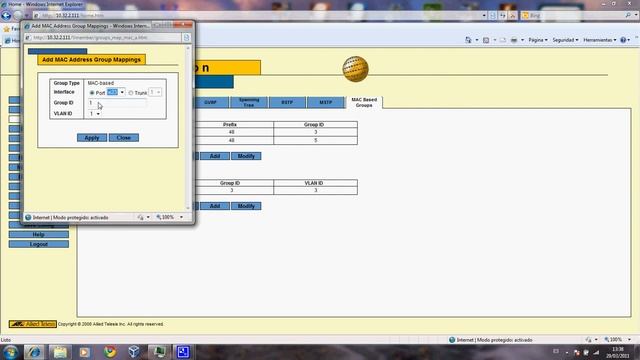Click the popup vertical scrollbar
Screen dimensions: 640x360
coord(188,128)
